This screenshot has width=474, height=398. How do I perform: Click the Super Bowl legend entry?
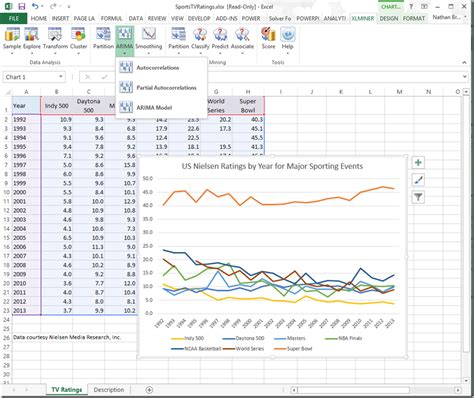pyautogui.click(x=293, y=349)
